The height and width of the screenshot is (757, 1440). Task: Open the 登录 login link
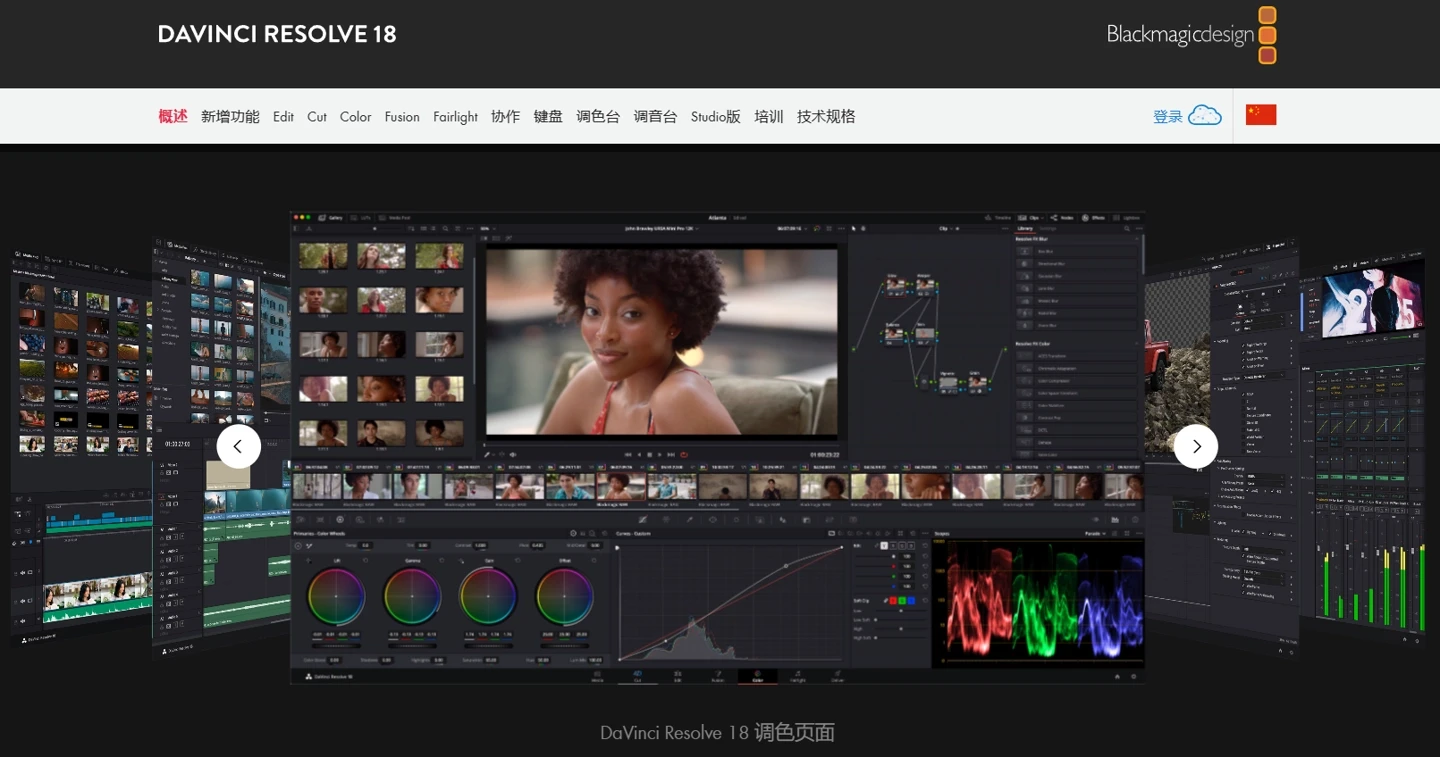(x=1187, y=116)
